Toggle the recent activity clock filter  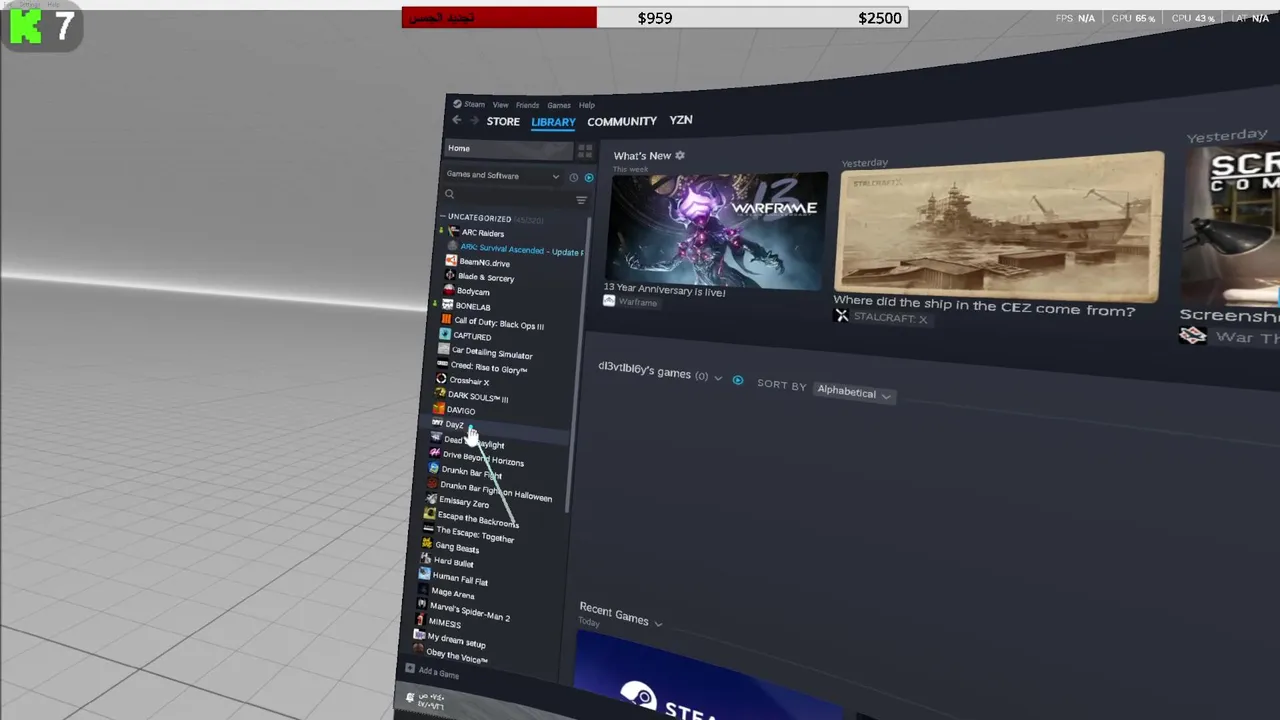574,177
